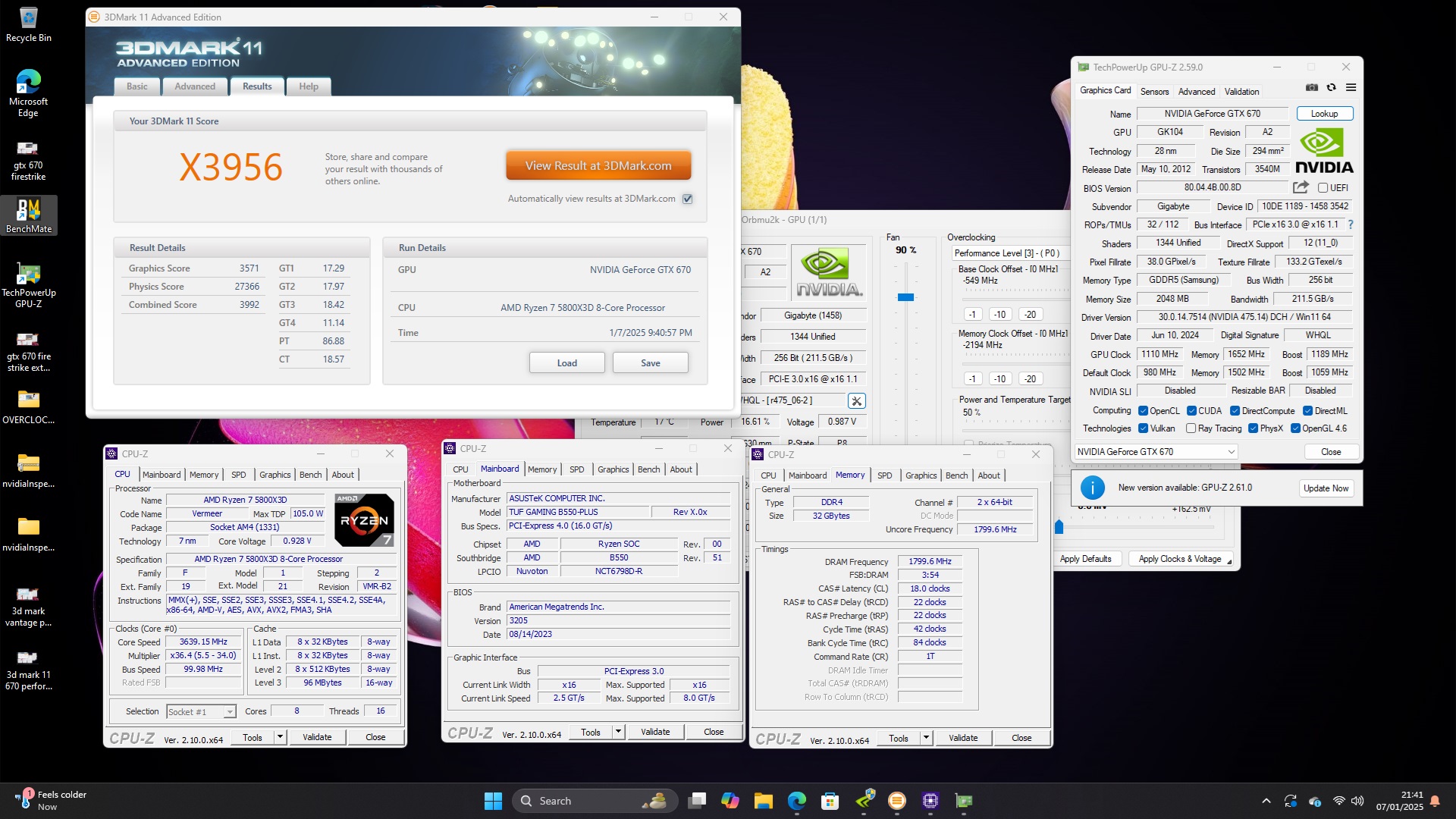Click GPU-Z screenshot camera icon
This screenshot has width=1456, height=819.
coord(1312,88)
